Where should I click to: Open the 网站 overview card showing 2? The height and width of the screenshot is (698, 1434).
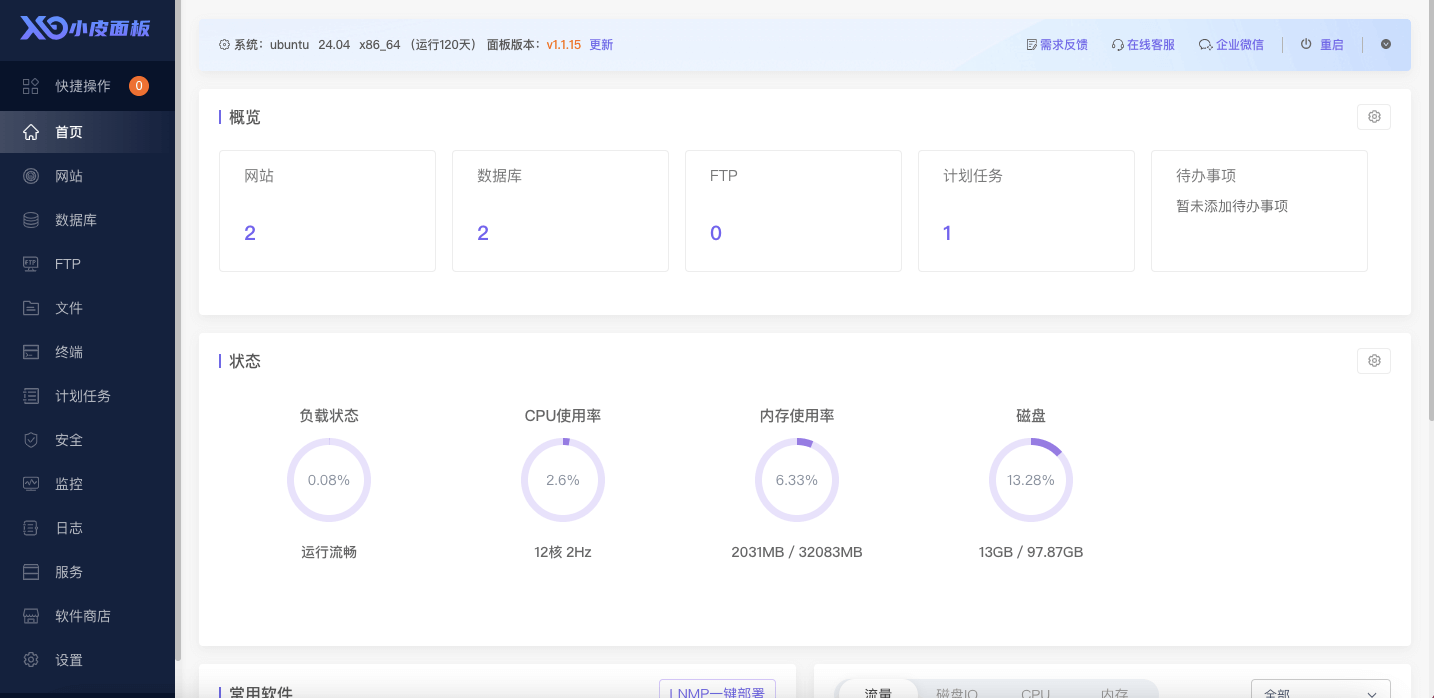tap(327, 211)
